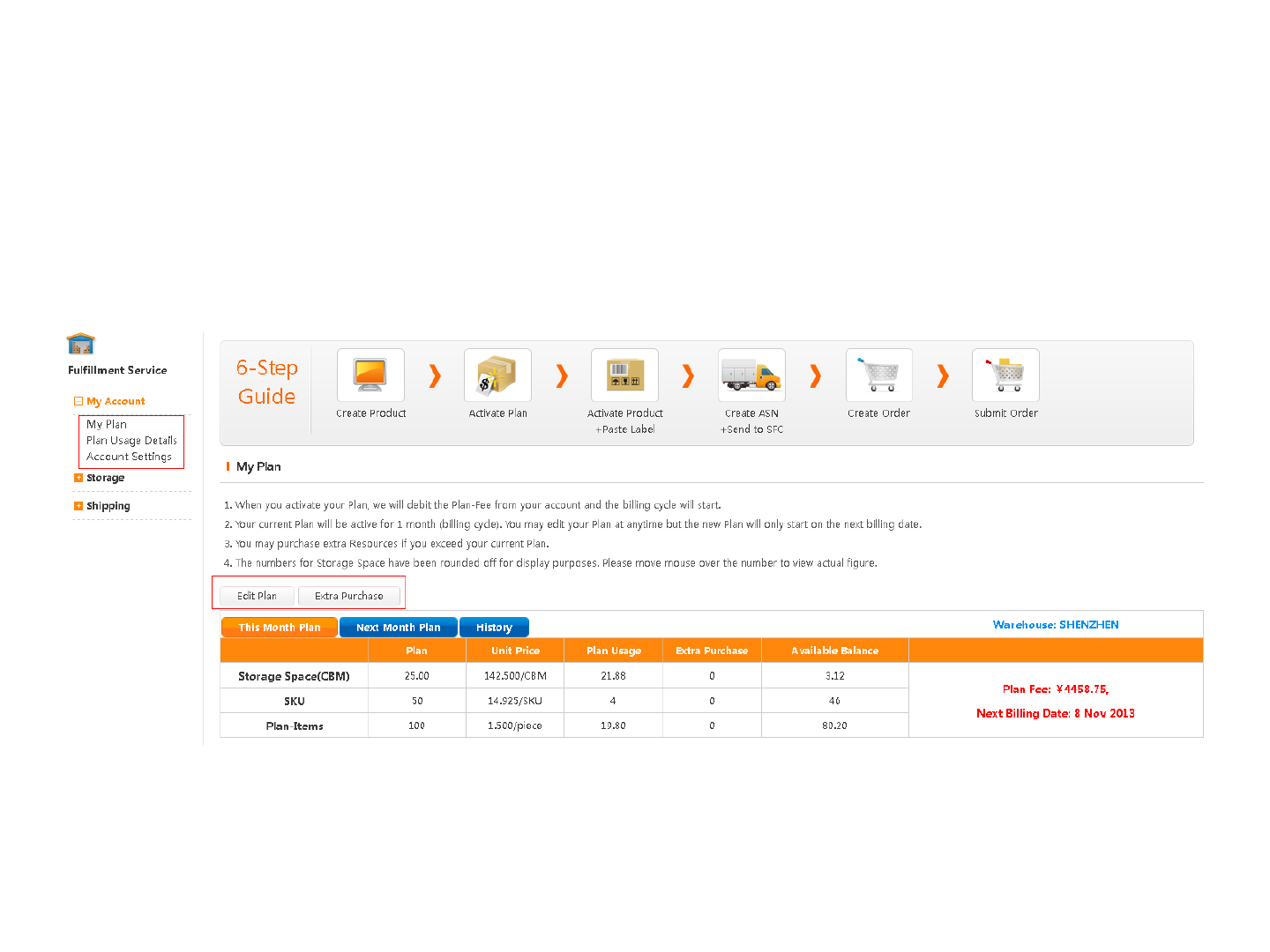Click the Edit Plan button
This screenshot has height=952, width=1270.
[257, 596]
